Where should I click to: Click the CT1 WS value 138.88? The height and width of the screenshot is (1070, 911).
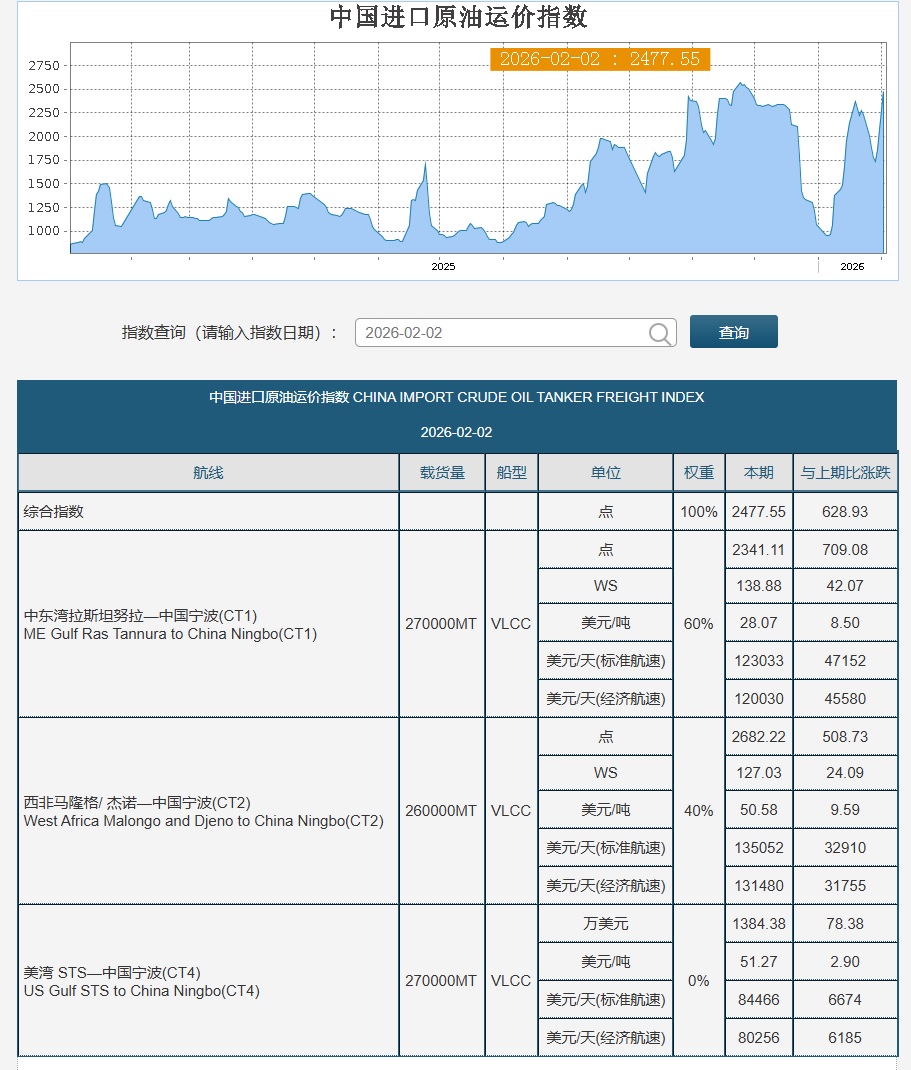click(759, 586)
